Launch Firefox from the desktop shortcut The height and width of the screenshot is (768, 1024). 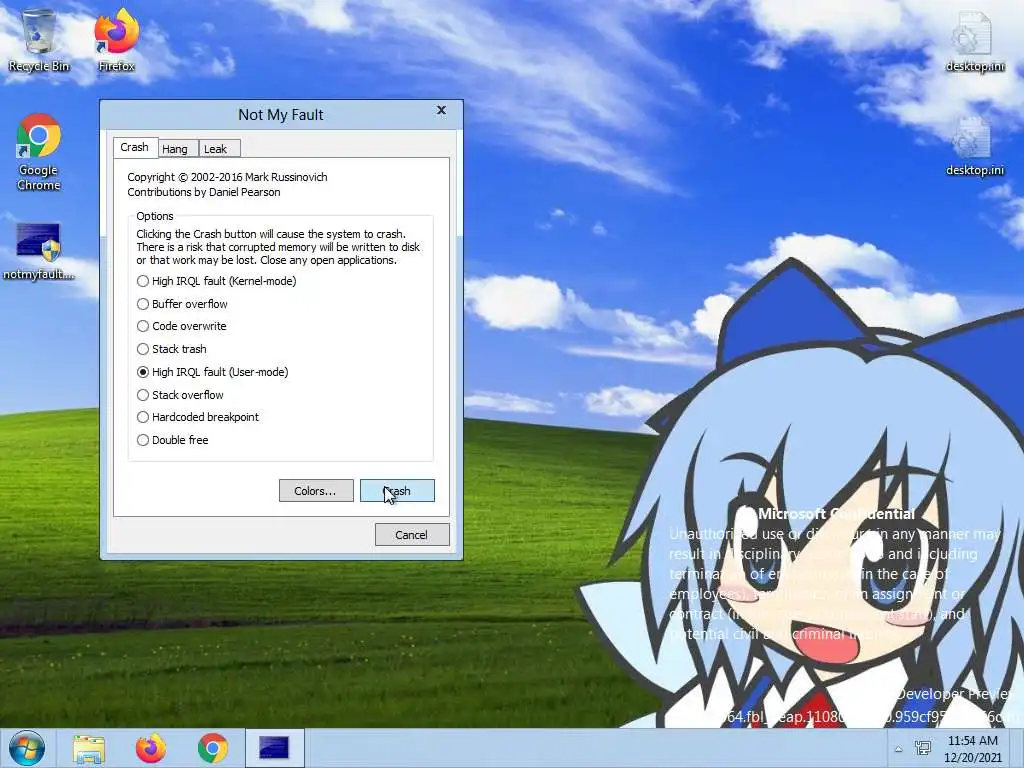[116, 39]
